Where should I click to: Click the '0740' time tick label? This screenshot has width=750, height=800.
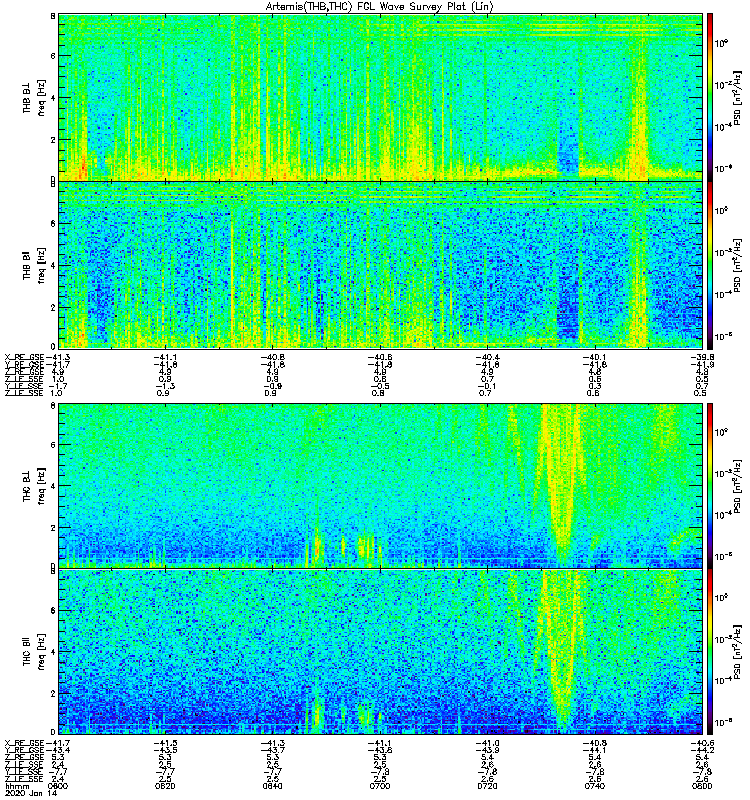594,786
